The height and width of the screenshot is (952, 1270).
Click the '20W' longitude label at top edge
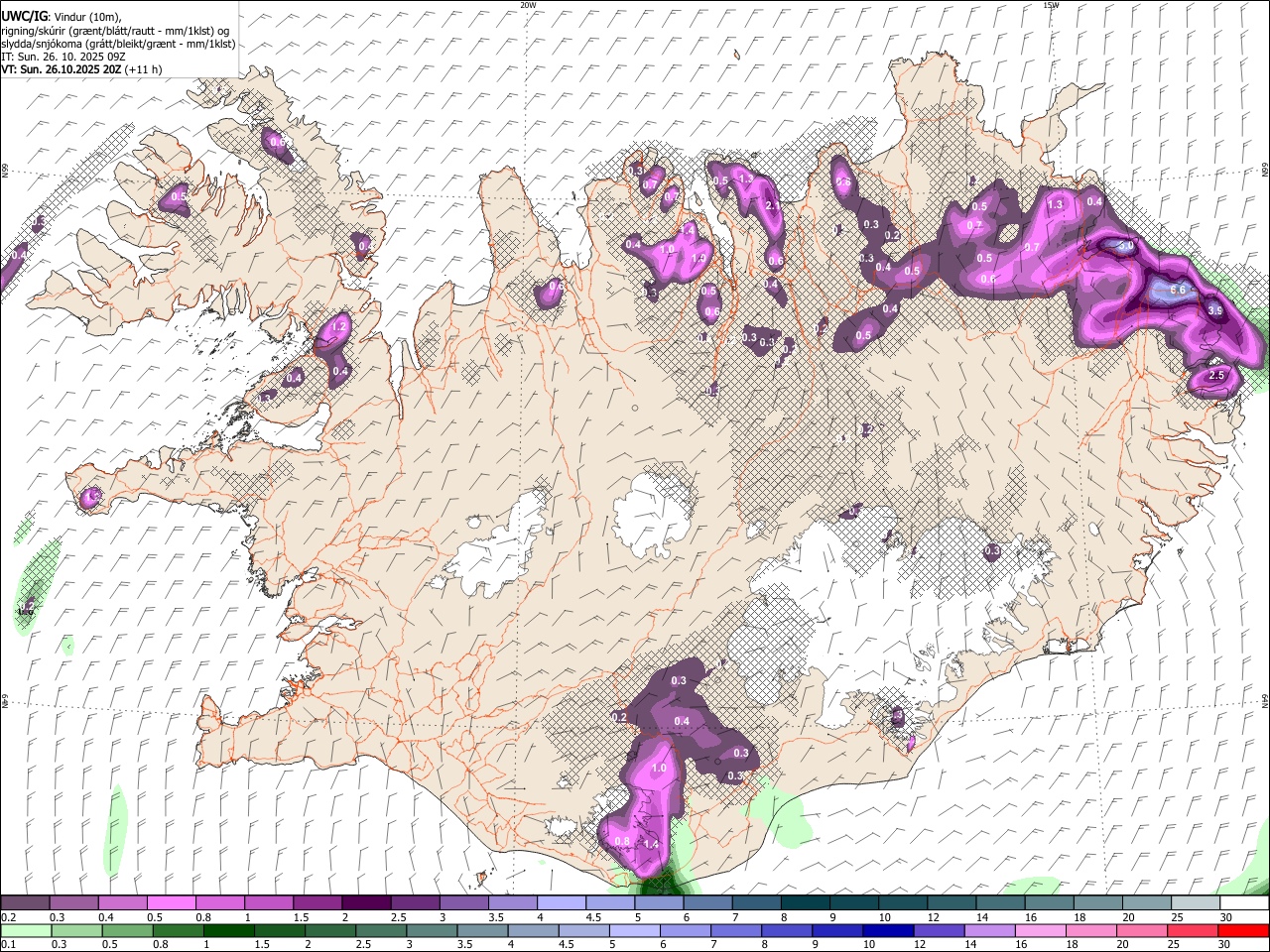tap(528, 5)
